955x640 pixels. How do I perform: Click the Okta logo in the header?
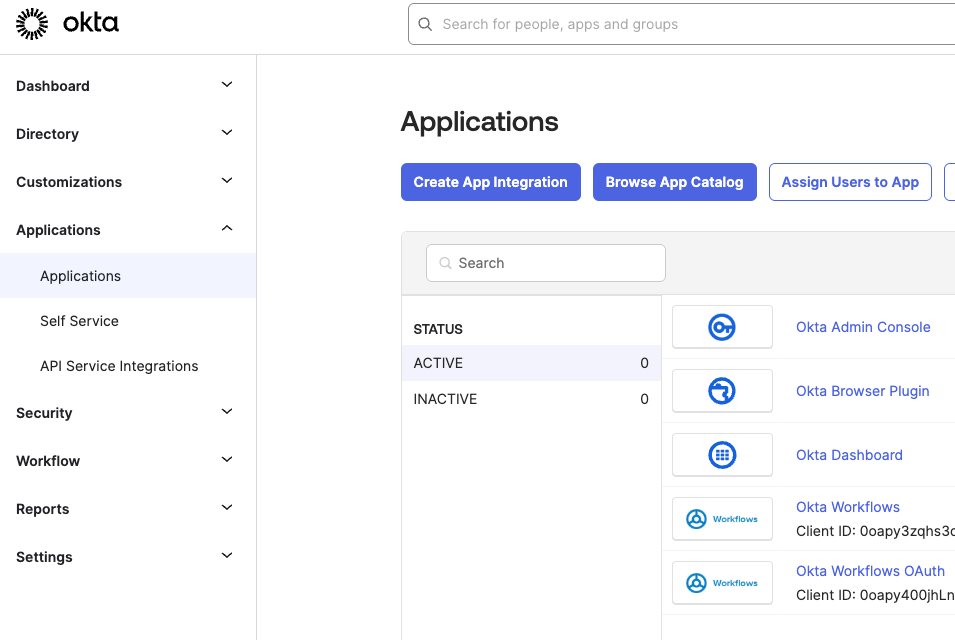point(67,24)
